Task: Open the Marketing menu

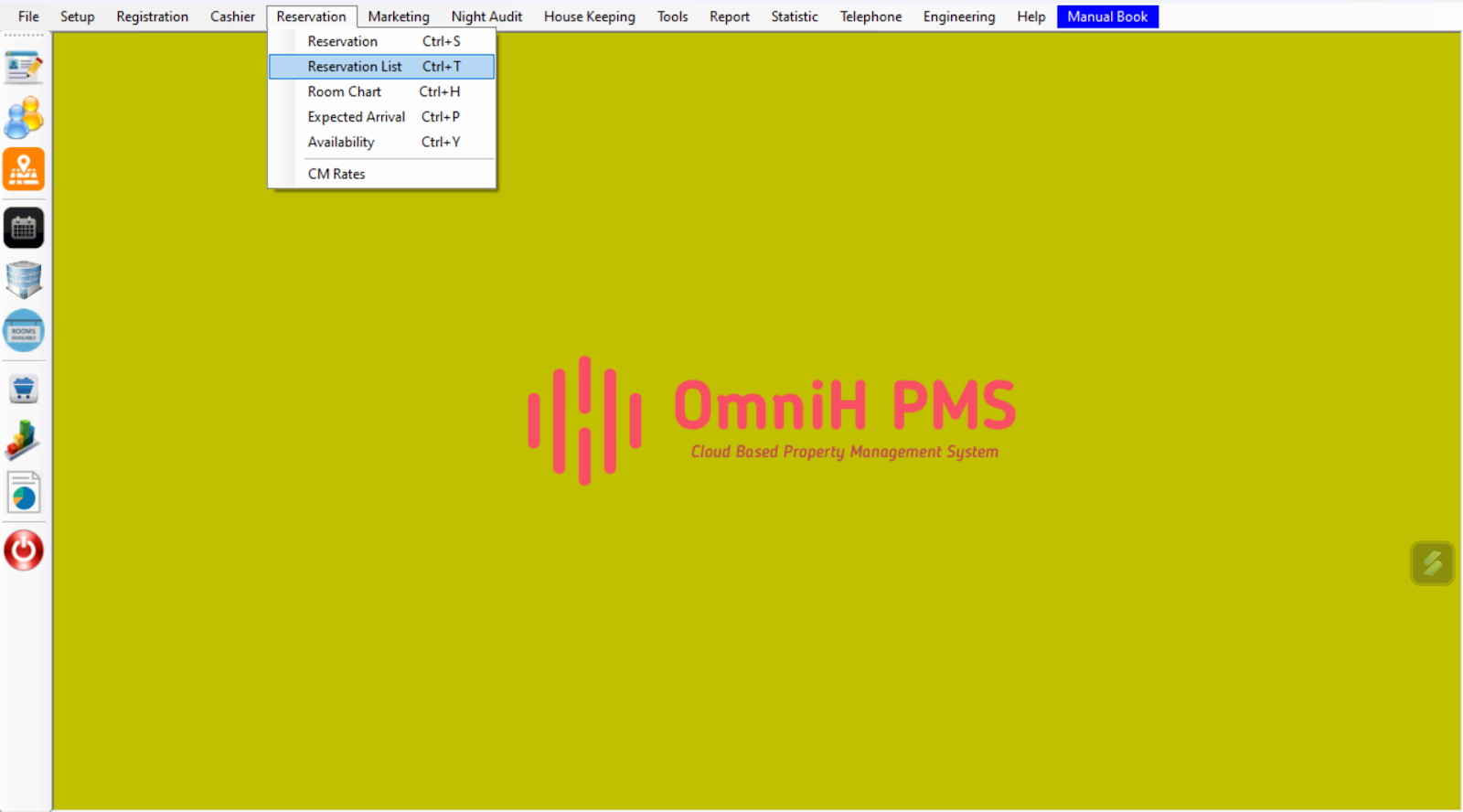Action: 399,16
